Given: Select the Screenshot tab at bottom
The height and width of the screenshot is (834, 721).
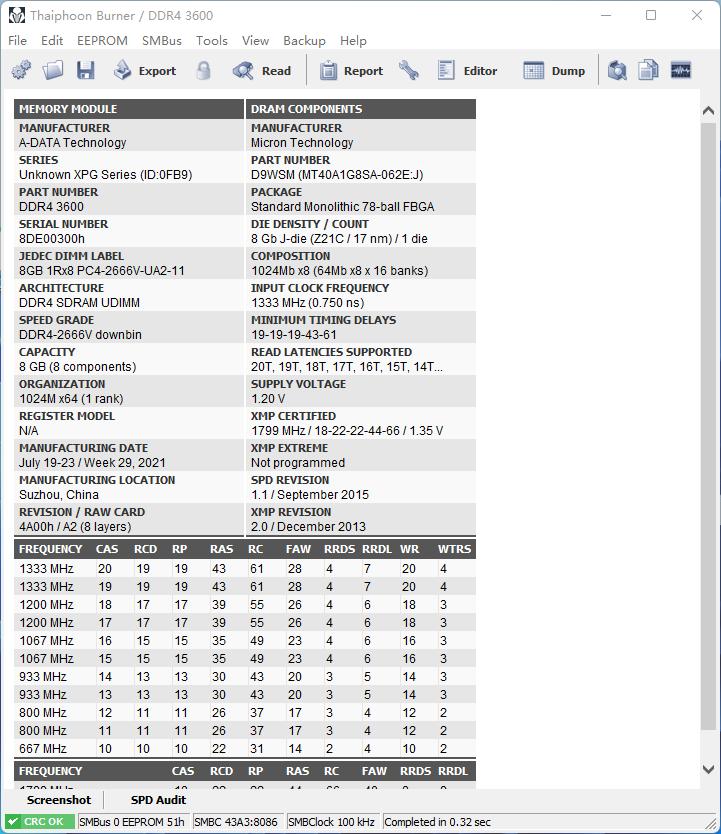Looking at the screenshot, I should click(x=58, y=800).
